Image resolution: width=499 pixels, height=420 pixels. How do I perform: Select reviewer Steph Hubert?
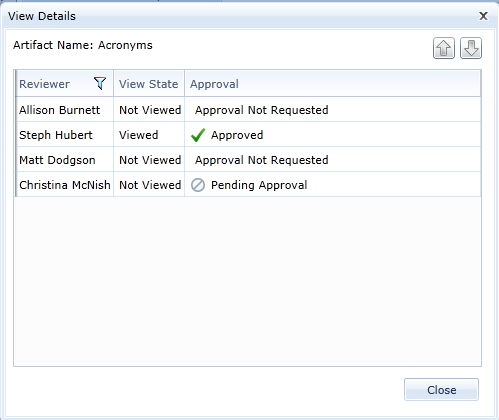56,135
